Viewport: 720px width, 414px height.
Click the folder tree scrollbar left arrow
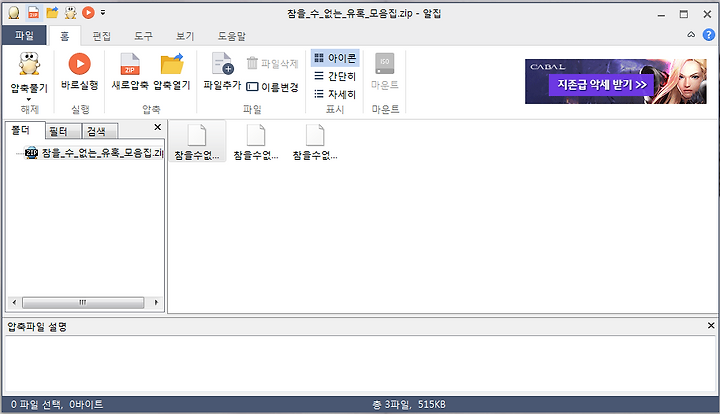pos(14,302)
